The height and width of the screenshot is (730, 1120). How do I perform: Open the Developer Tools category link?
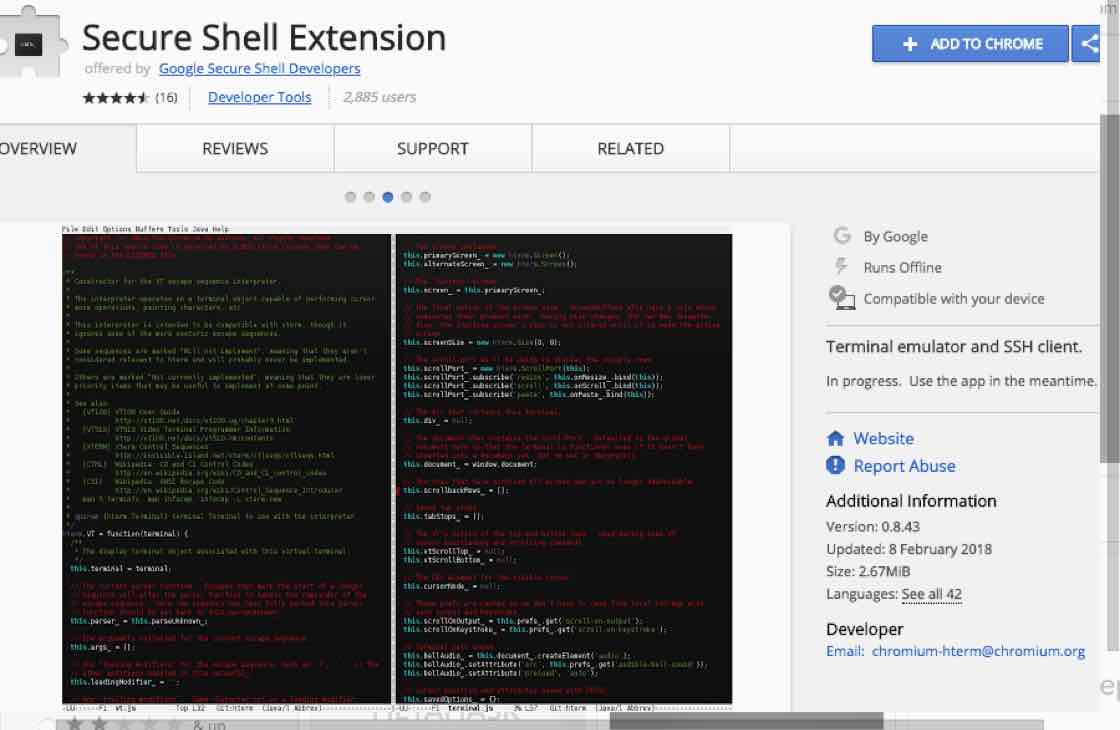coord(259,97)
